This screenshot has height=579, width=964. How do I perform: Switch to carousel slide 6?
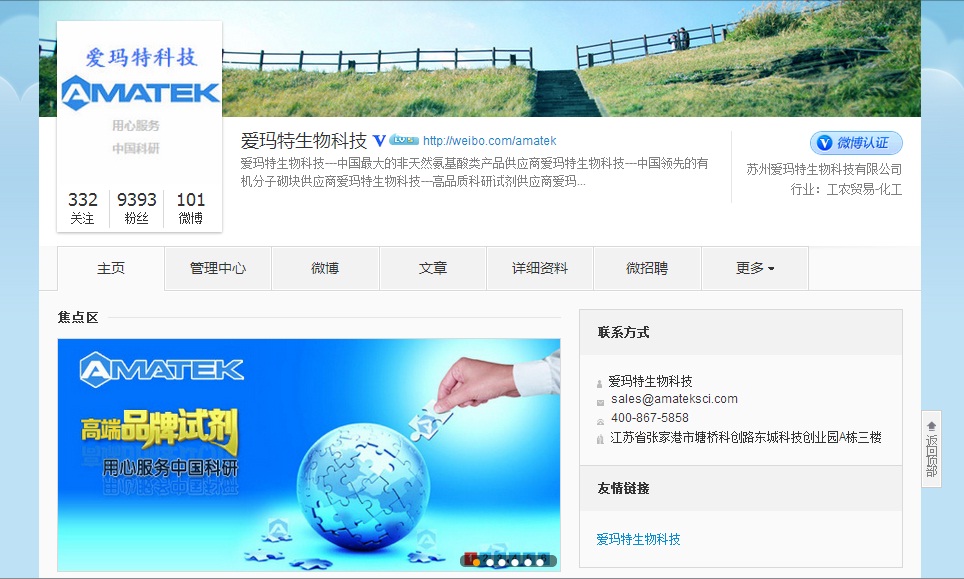(x=541, y=562)
